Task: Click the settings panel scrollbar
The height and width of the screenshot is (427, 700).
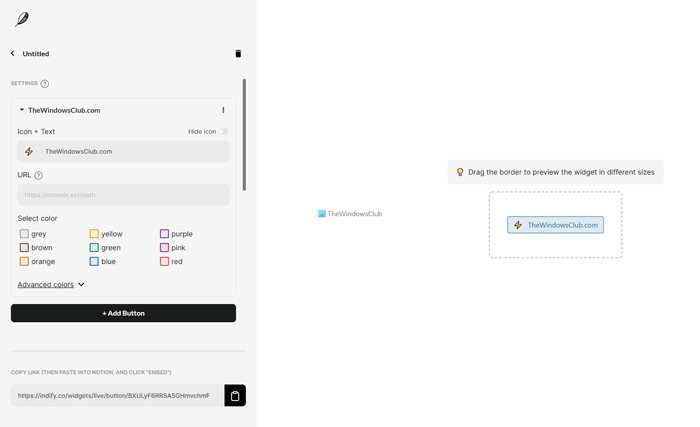Action: coord(244,135)
